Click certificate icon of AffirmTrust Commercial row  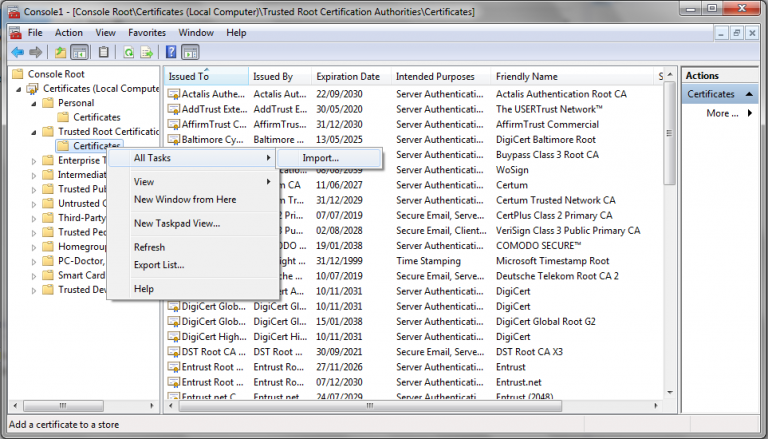click(173, 124)
